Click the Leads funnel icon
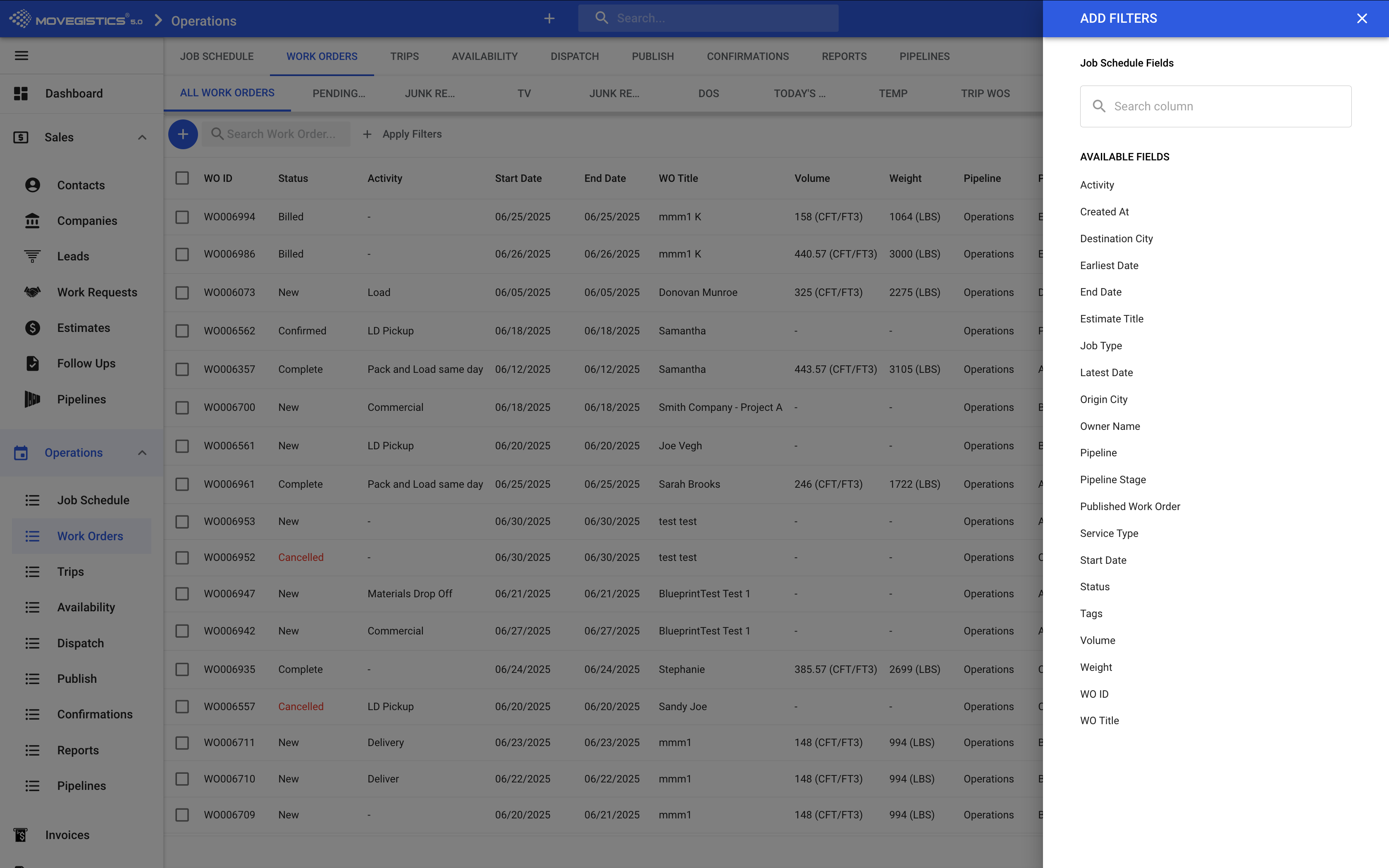Viewport: 1389px width, 868px height. [33, 256]
